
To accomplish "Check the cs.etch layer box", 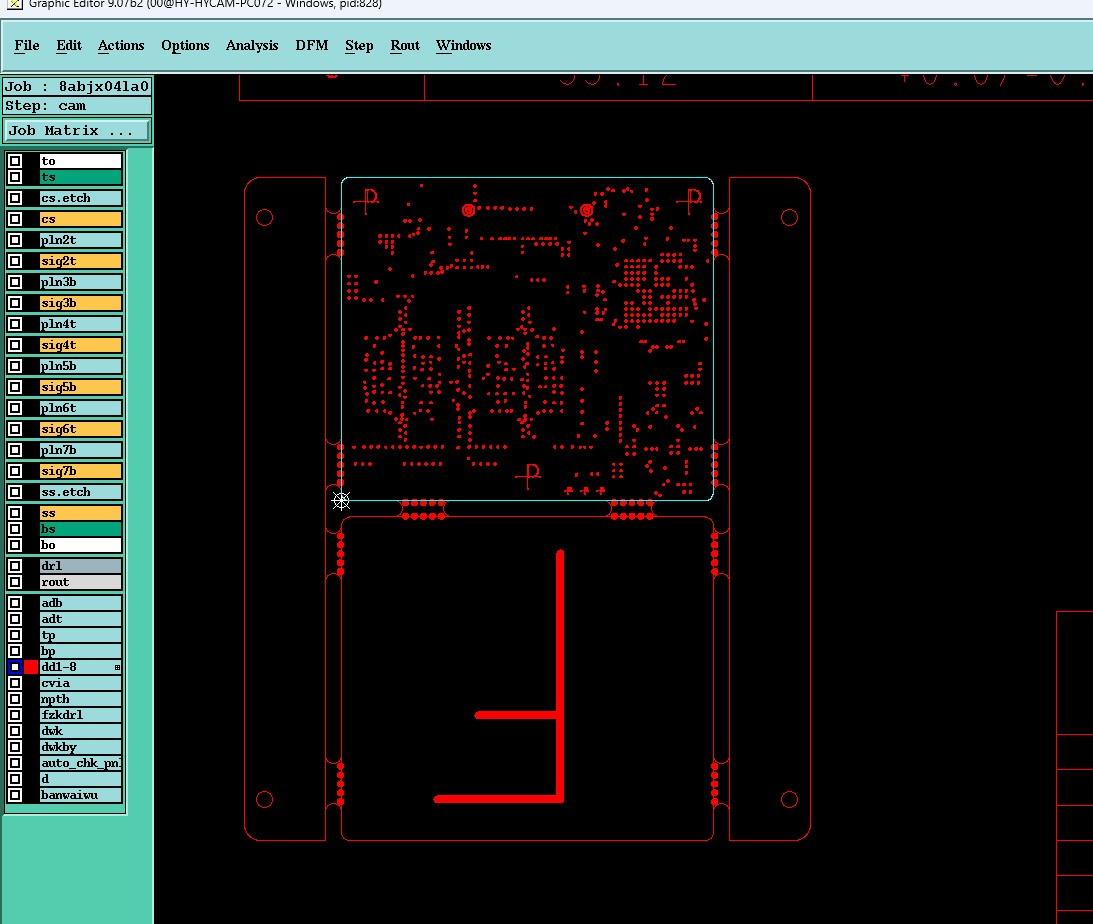I will click(x=15, y=198).
